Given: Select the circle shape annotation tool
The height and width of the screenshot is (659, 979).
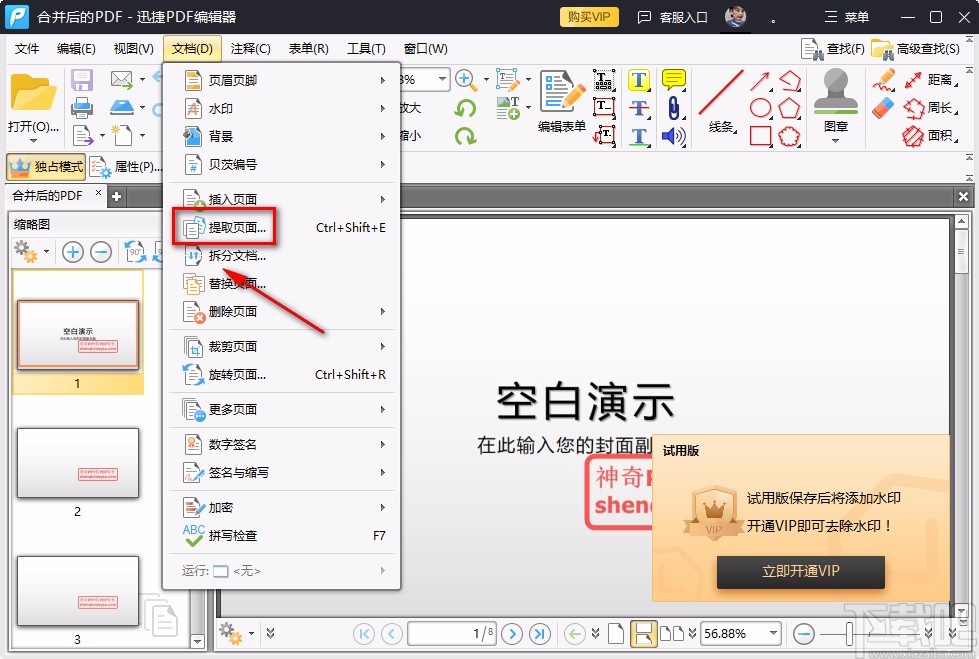Looking at the screenshot, I should 761,107.
